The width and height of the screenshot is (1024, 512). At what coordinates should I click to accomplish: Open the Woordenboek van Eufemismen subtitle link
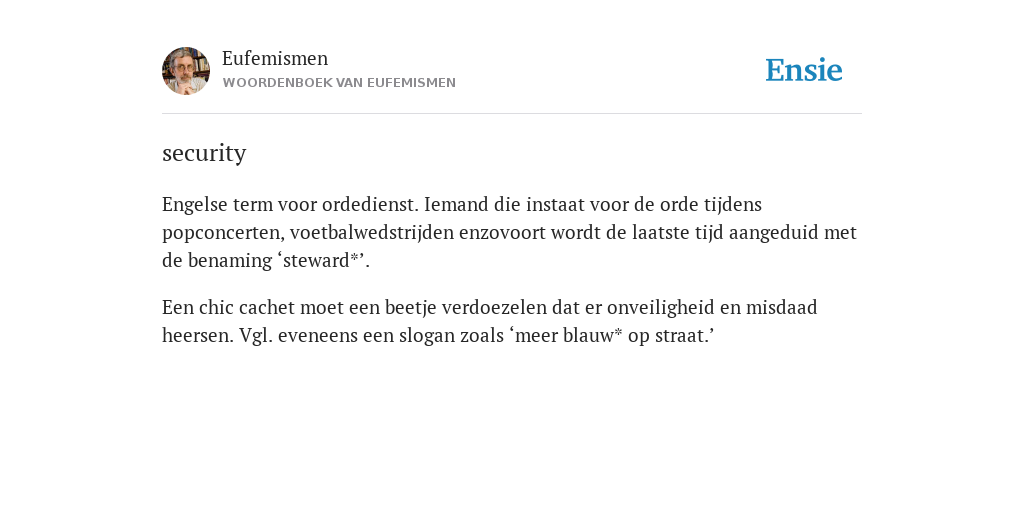click(339, 83)
